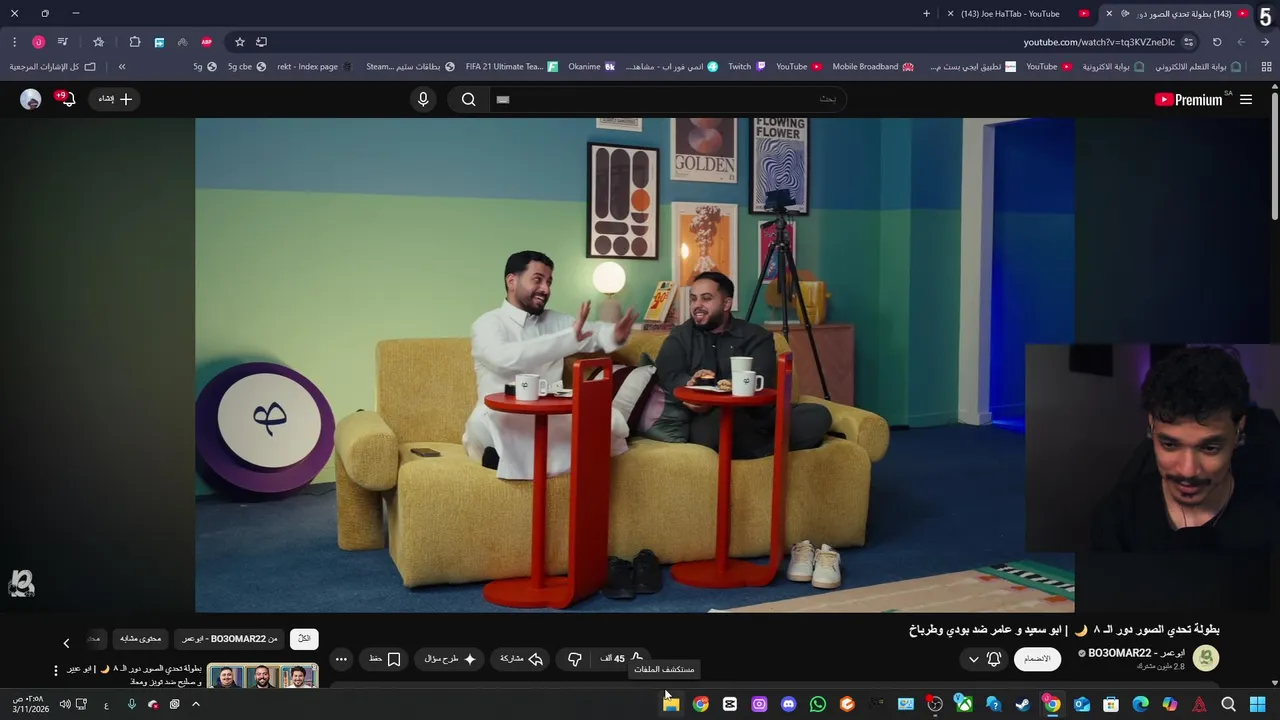This screenshot has height=720, width=1280.
Task: Open Discord from taskbar
Action: pyautogui.click(x=789, y=704)
